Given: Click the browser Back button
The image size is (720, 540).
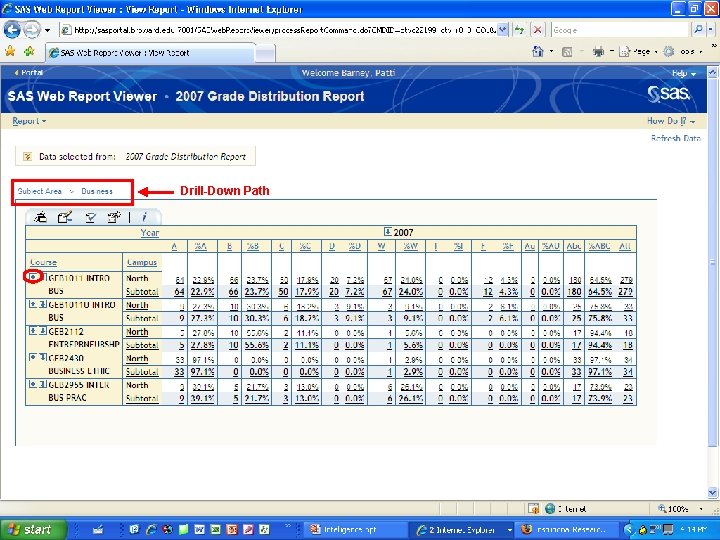Looking at the screenshot, I should click(12, 30).
